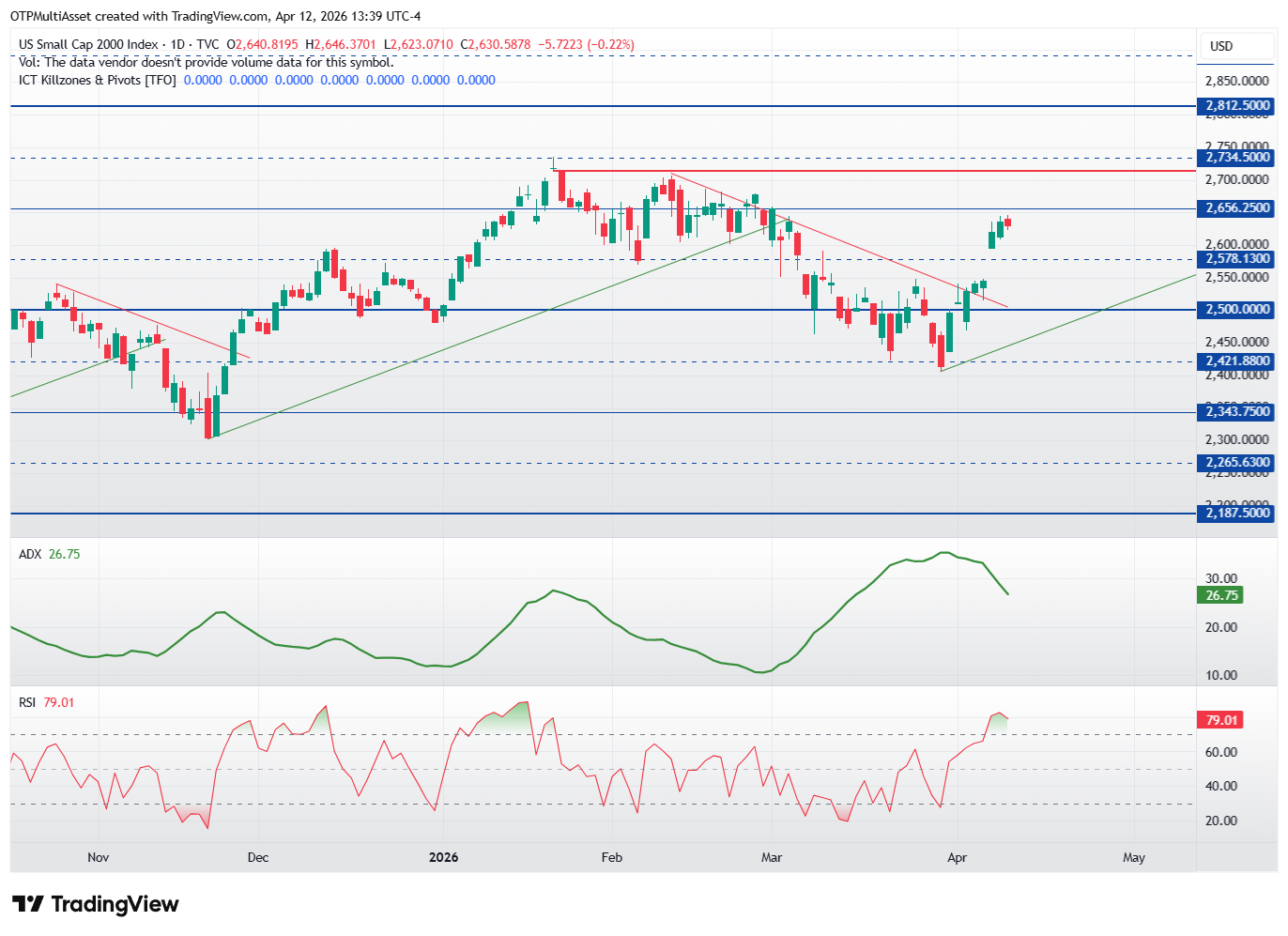1288x936 pixels.
Task: Click the 2,421.8800 price label
Action: 1236,361
